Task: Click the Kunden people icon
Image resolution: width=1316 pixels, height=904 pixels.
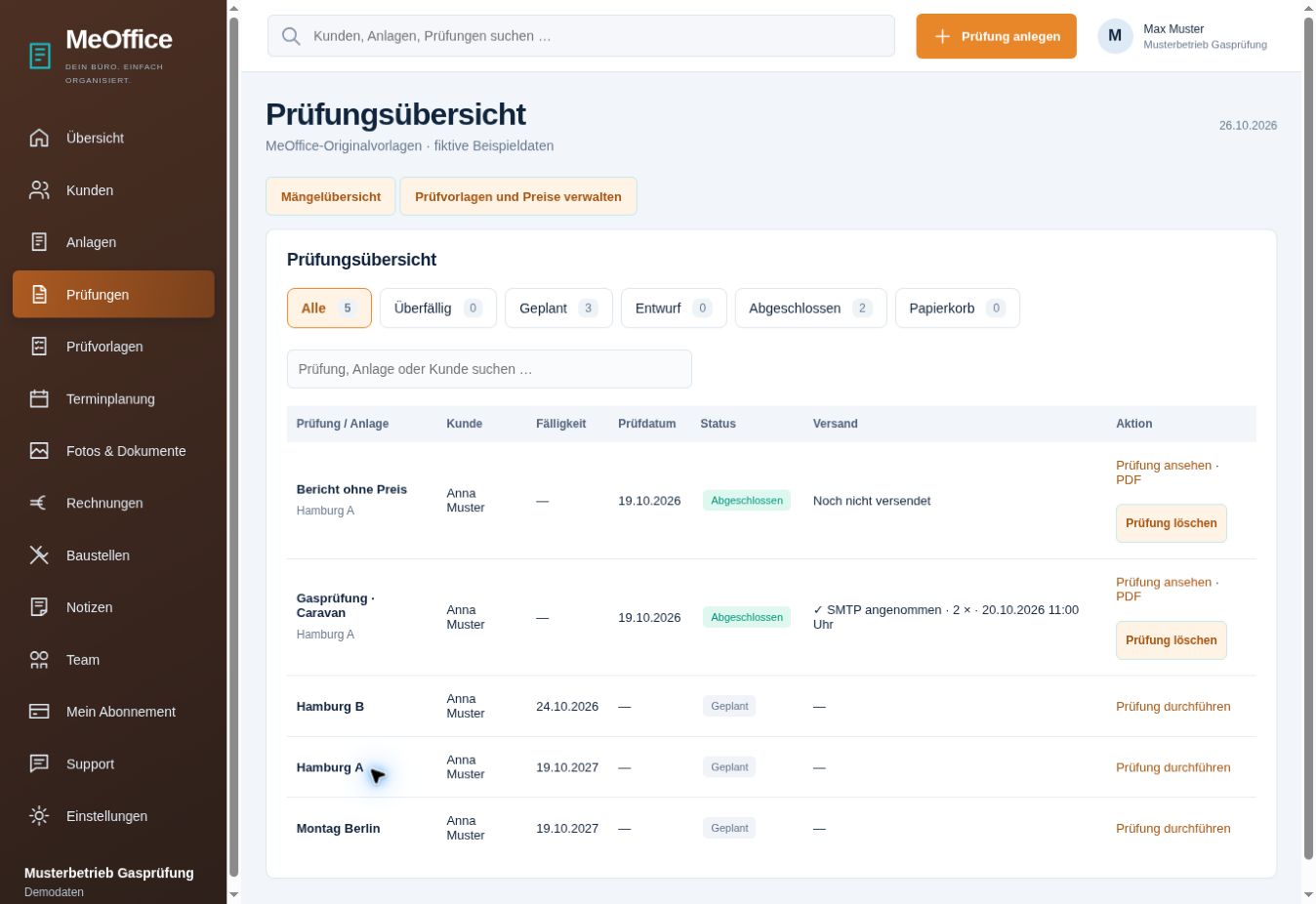Action: [39, 190]
